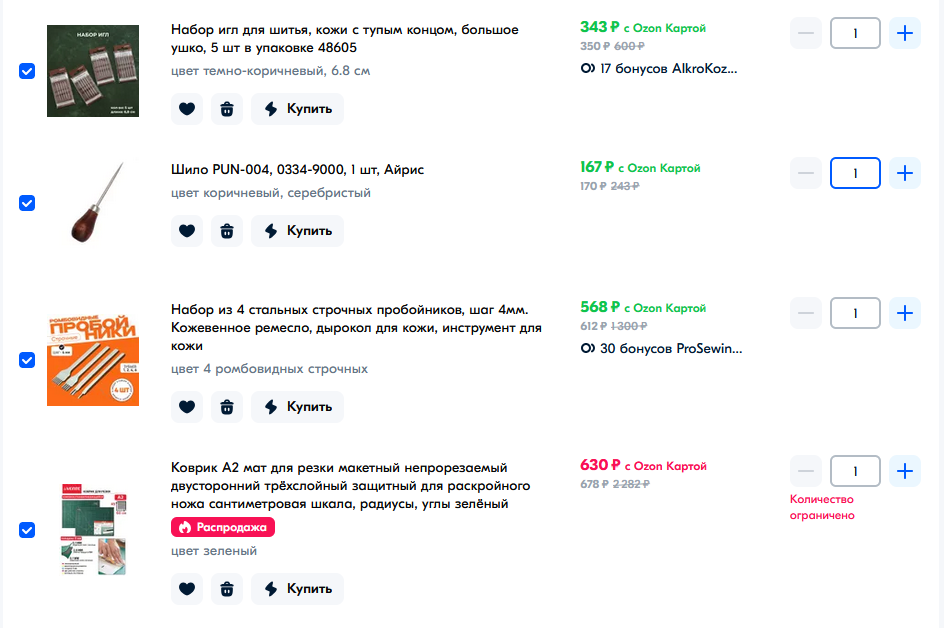The image size is (944, 628).
Task: Click the Распродажа sale badge
Action: (223, 527)
